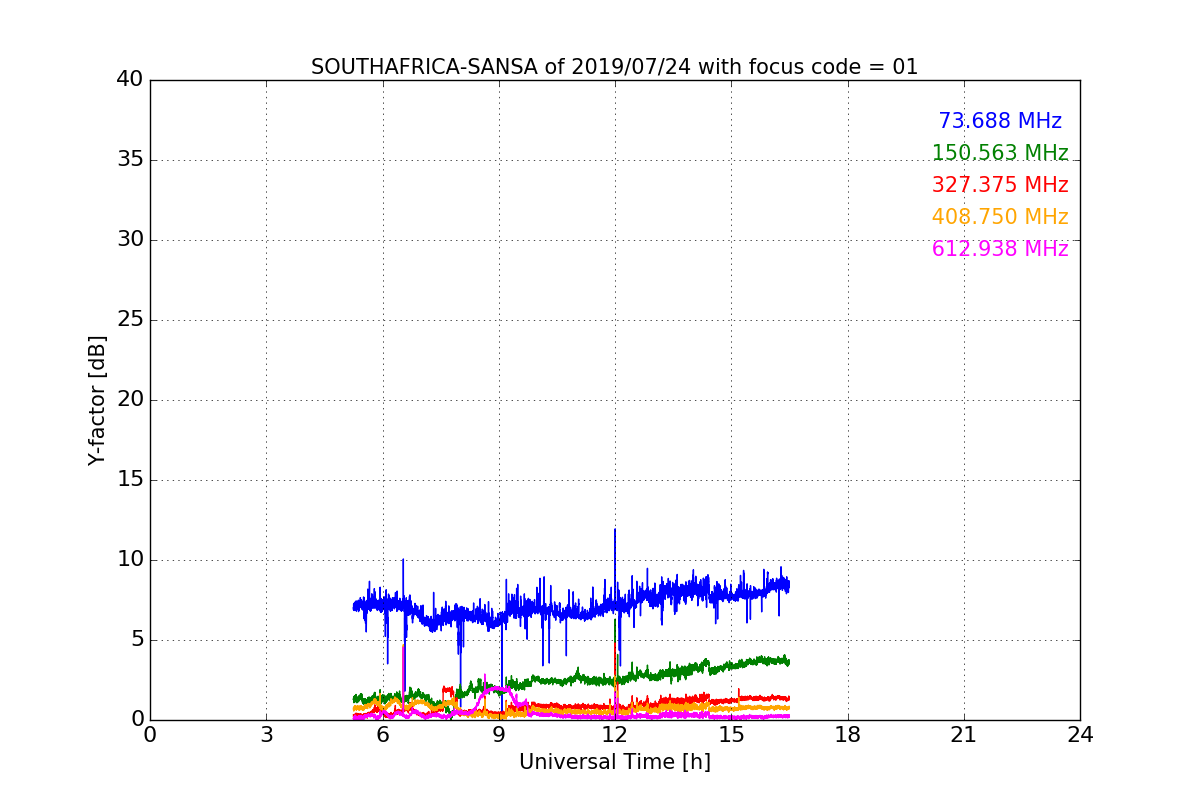Select the 73.688 MHz legend label
The image size is (1200, 800).
click(1000, 121)
